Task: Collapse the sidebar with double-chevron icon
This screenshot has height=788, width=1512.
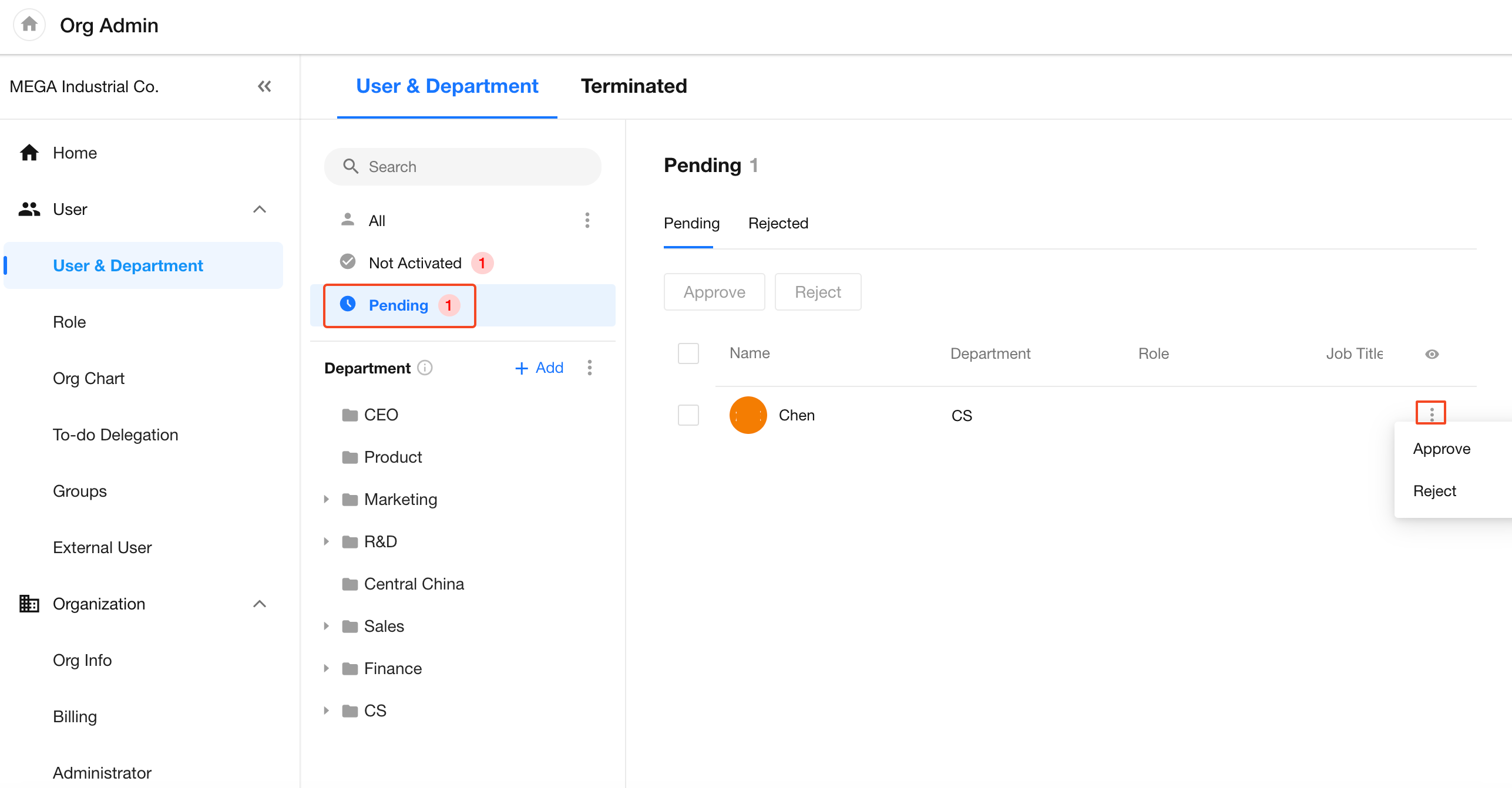Action: pos(264,86)
